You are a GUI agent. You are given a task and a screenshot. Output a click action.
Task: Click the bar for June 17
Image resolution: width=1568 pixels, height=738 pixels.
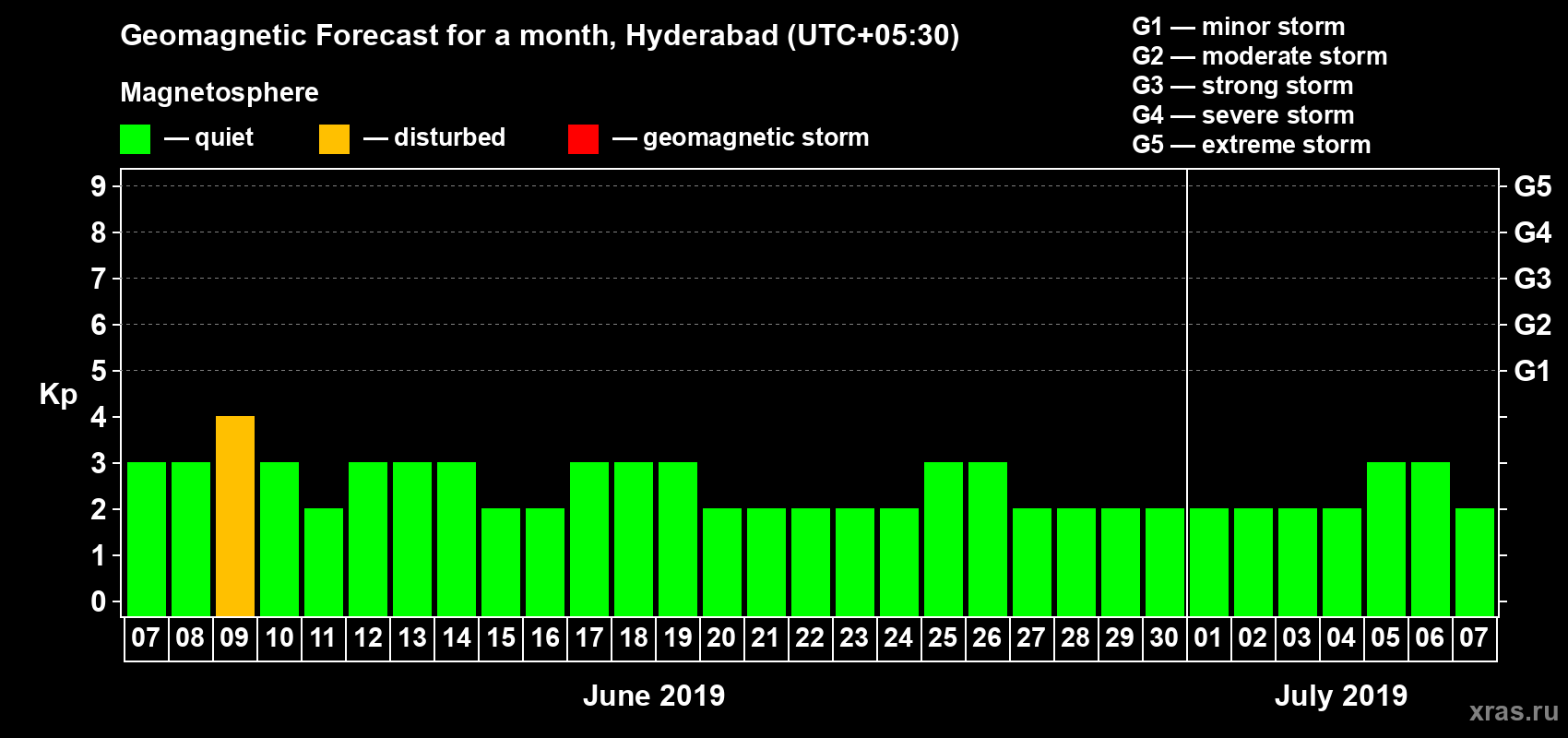tap(589, 540)
